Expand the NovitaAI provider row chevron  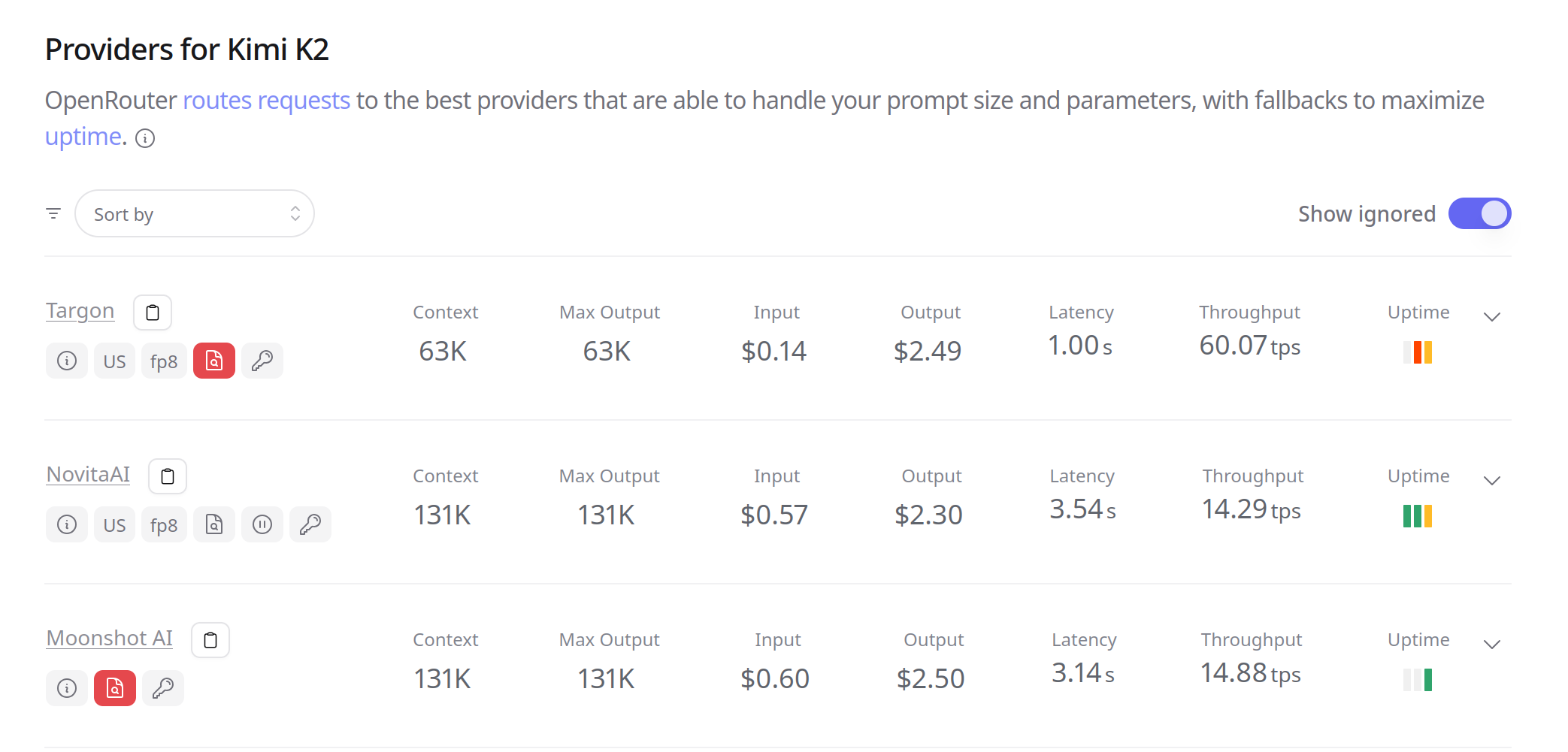point(1492,480)
